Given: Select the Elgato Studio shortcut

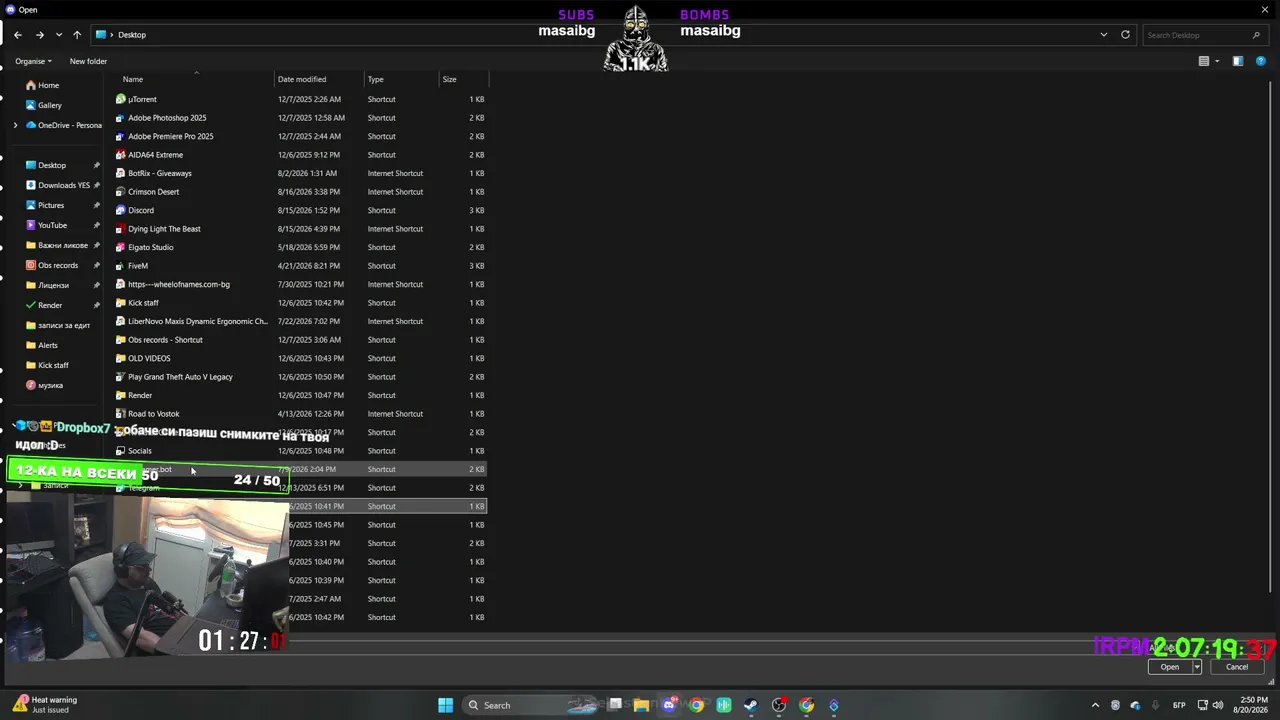Looking at the screenshot, I should [x=150, y=247].
